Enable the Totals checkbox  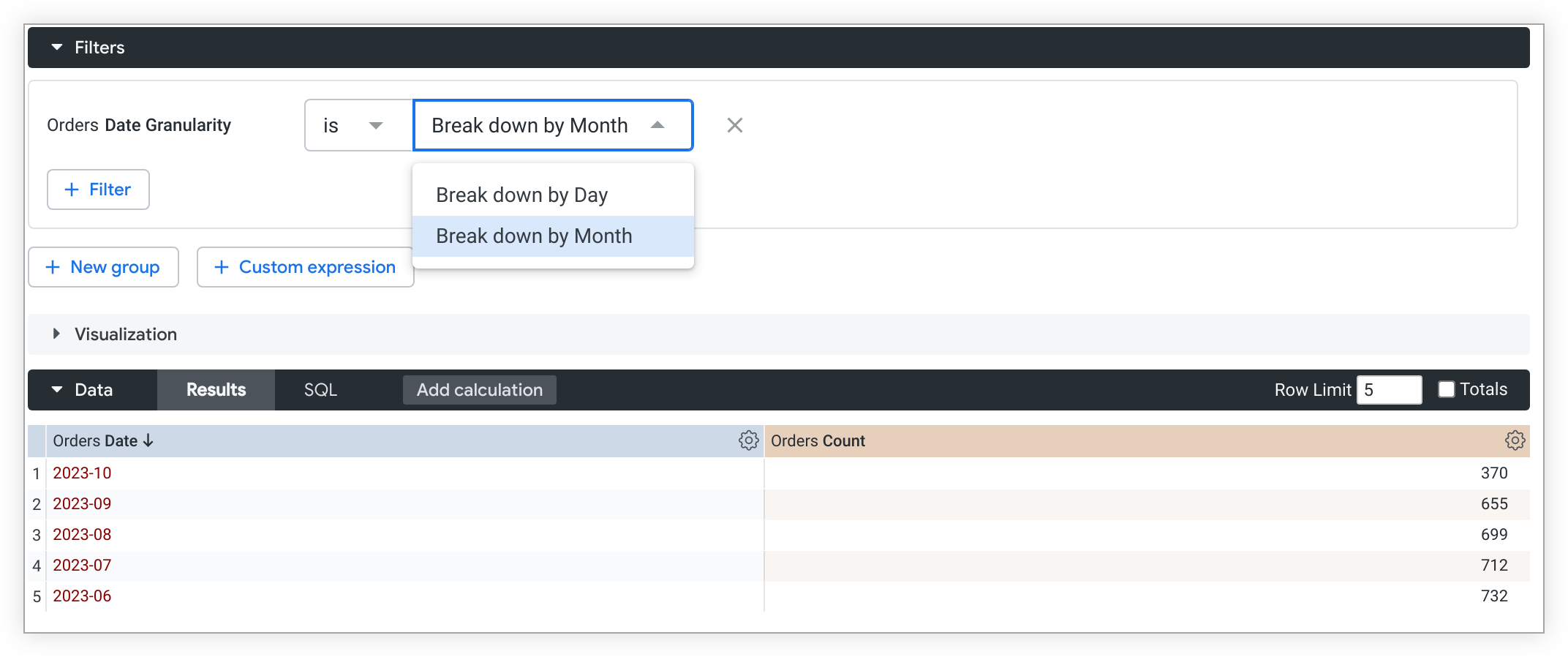[x=1446, y=389]
